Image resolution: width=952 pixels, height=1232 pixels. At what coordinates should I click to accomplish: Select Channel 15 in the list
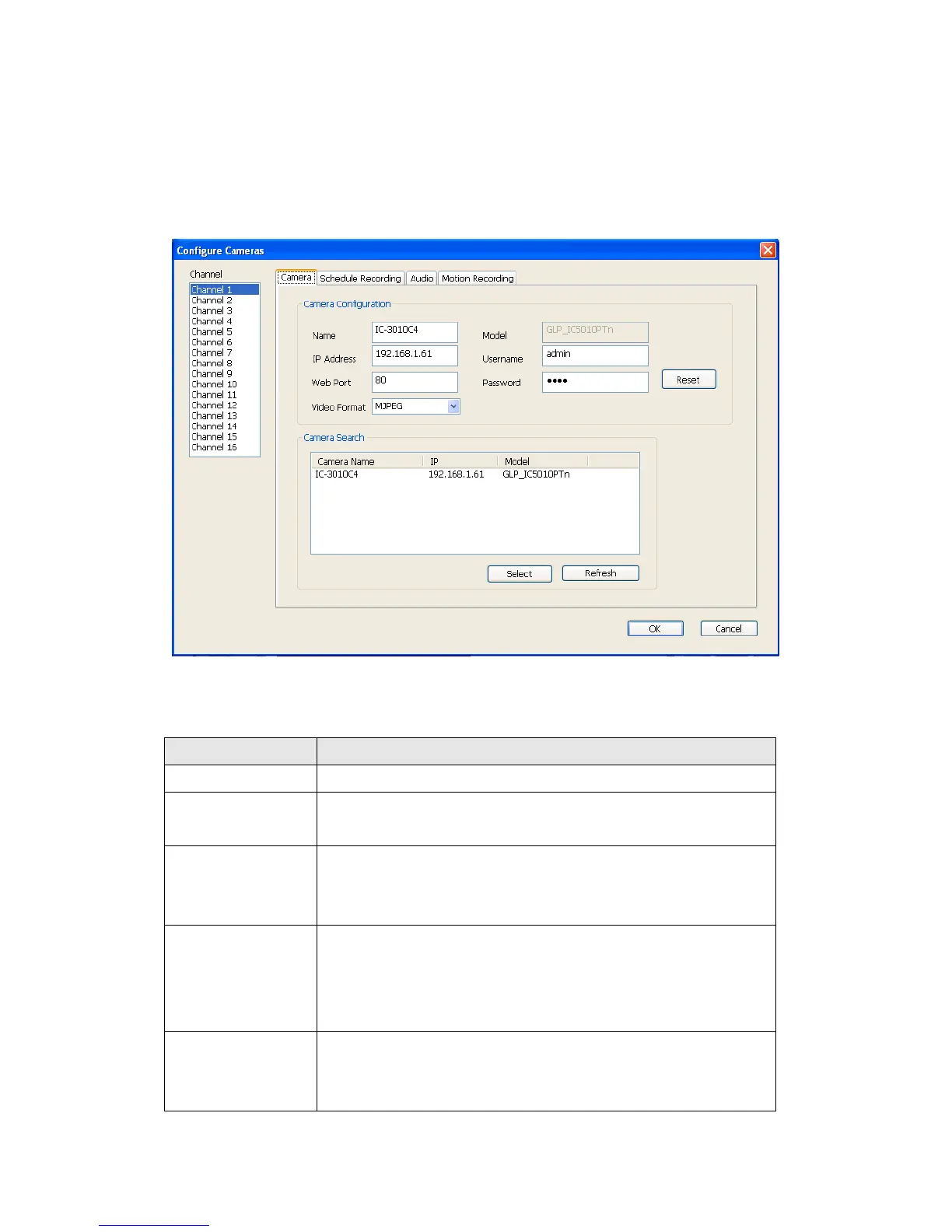225,436
